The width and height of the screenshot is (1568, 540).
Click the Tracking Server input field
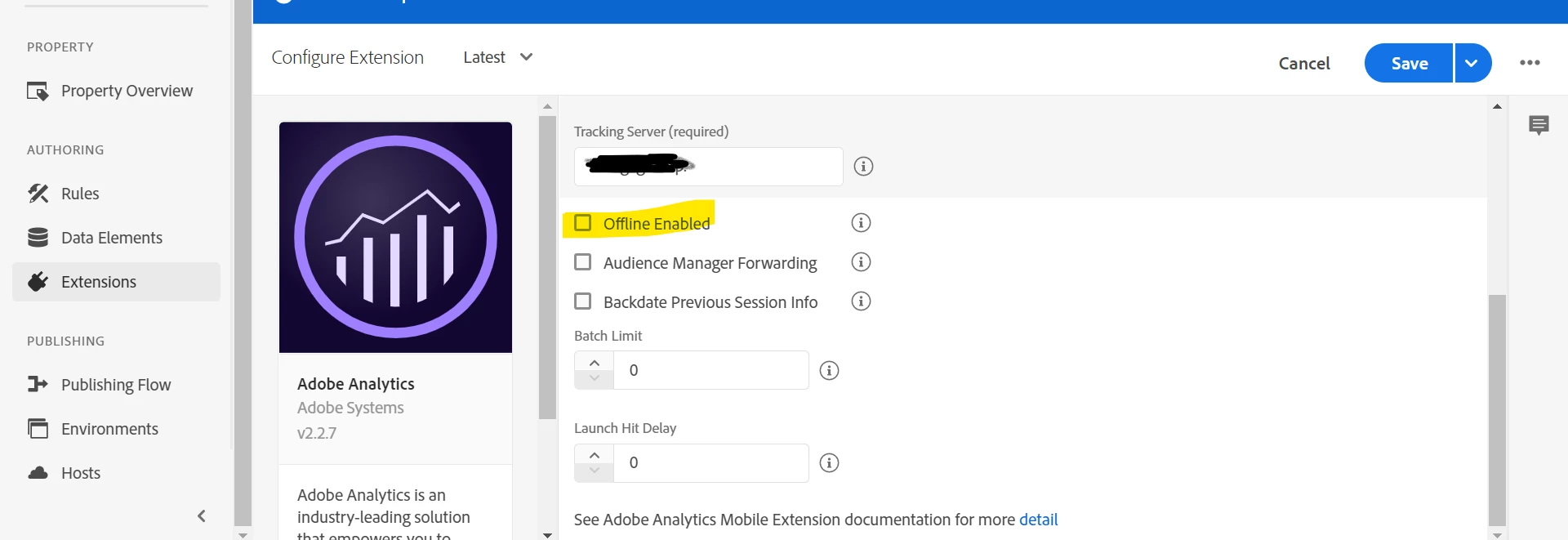(708, 167)
